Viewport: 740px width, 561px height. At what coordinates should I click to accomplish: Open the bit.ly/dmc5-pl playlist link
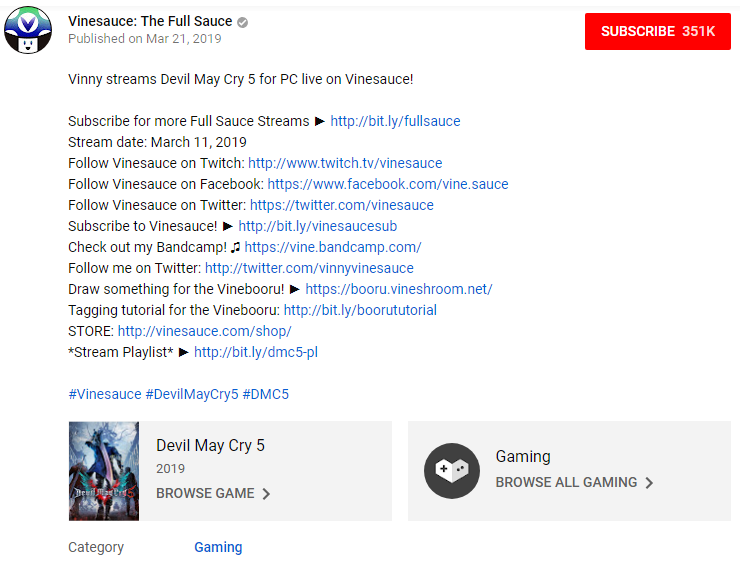click(256, 352)
